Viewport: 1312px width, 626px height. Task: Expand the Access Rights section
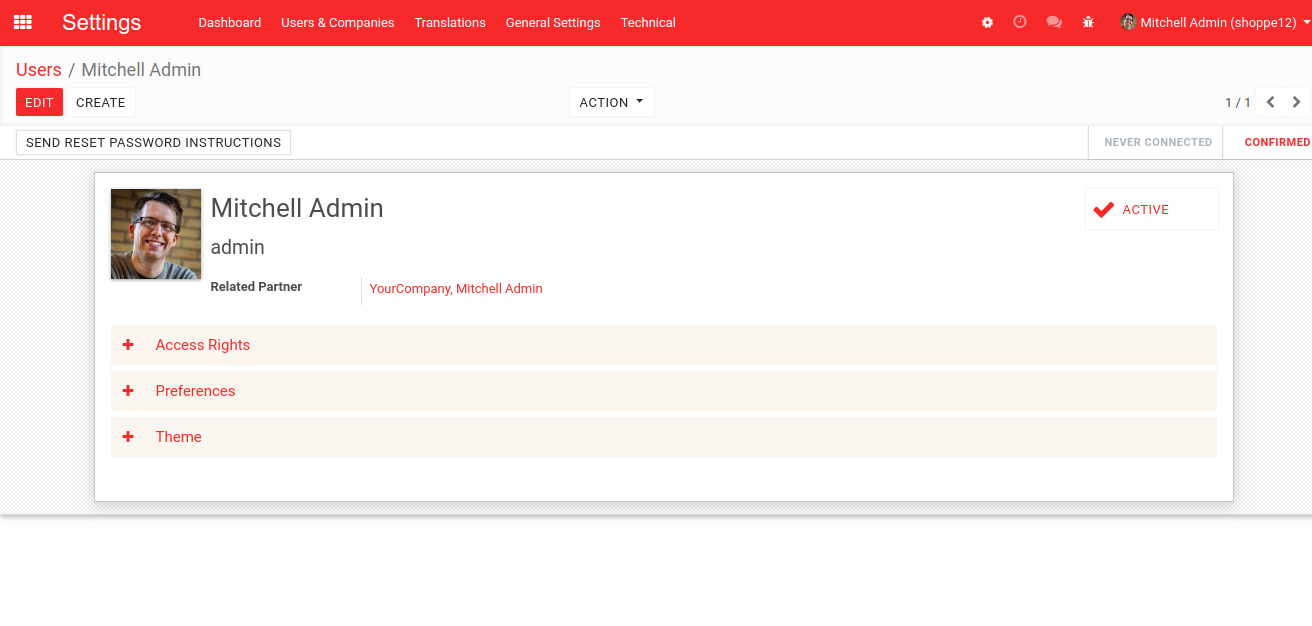[664, 345]
